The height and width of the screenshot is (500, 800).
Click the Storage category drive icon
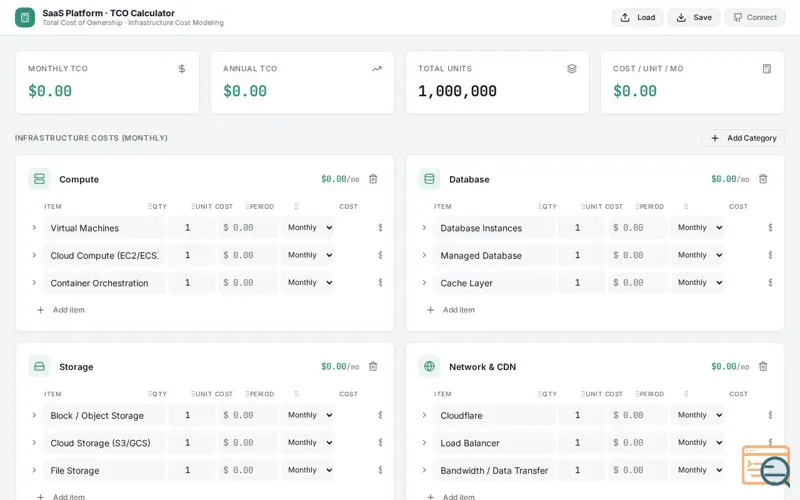[39, 366]
